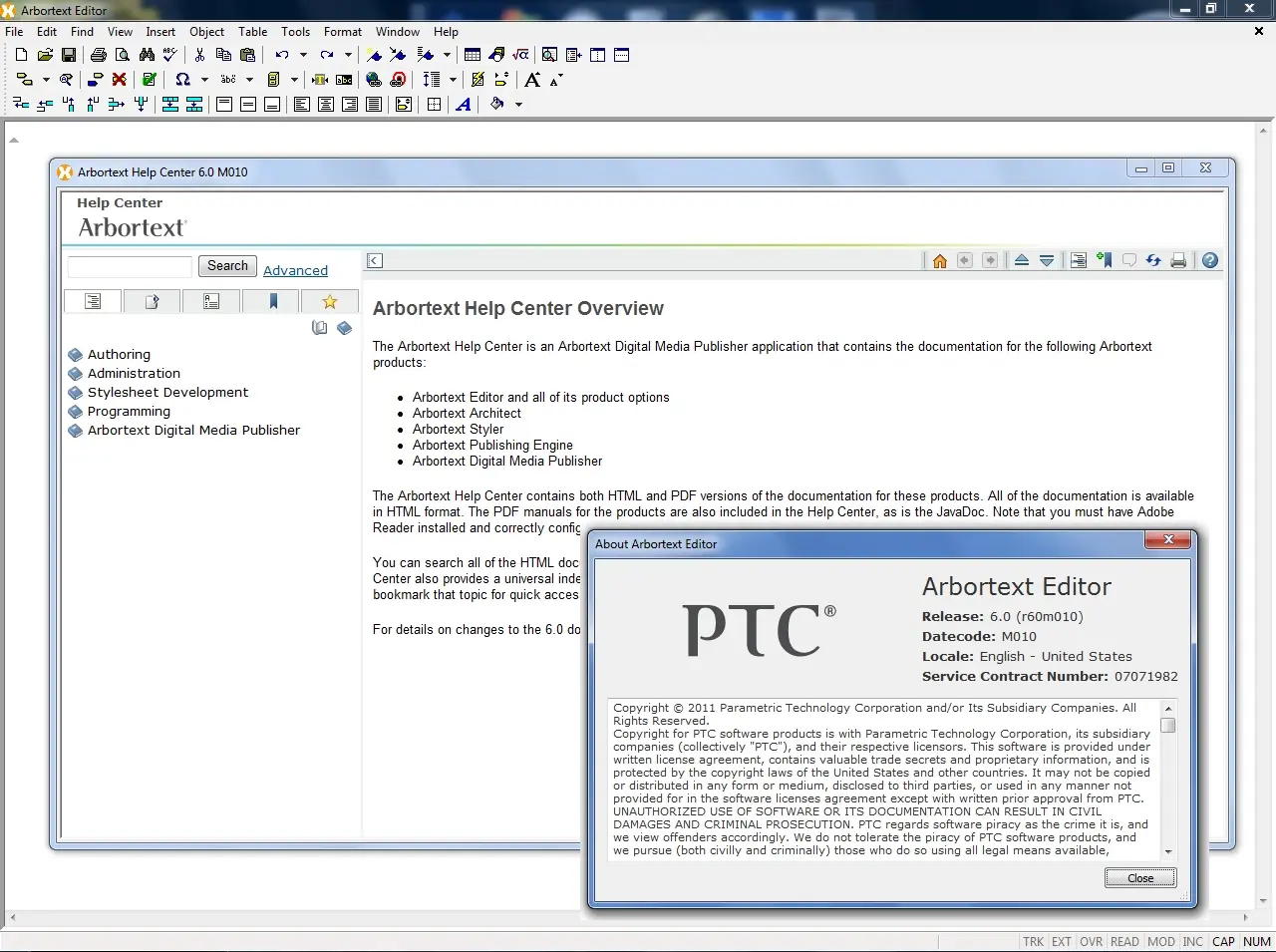Switch to the bookmarks tab in Help Center
Viewport: 1276px width, 952px height.
pos(271,301)
